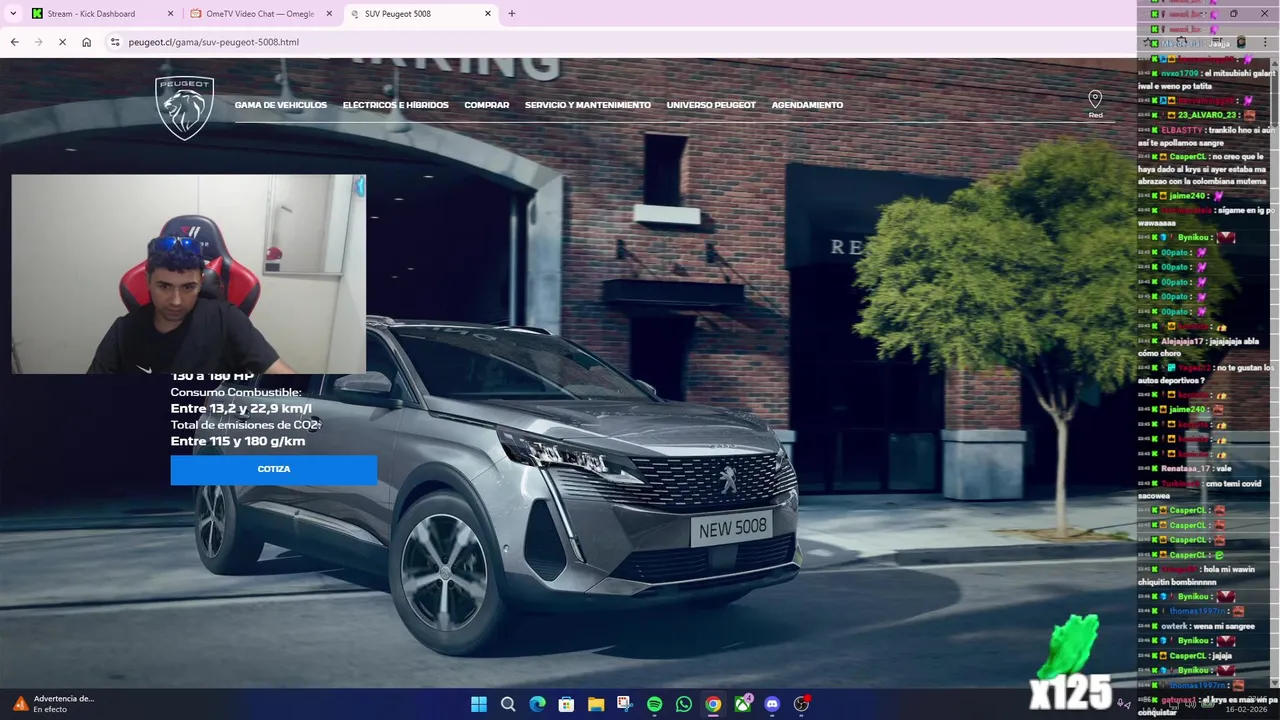The image size is (1280, 720).
Task: Open WhatsApp from taskbar
Action: (x=684, y=704)
